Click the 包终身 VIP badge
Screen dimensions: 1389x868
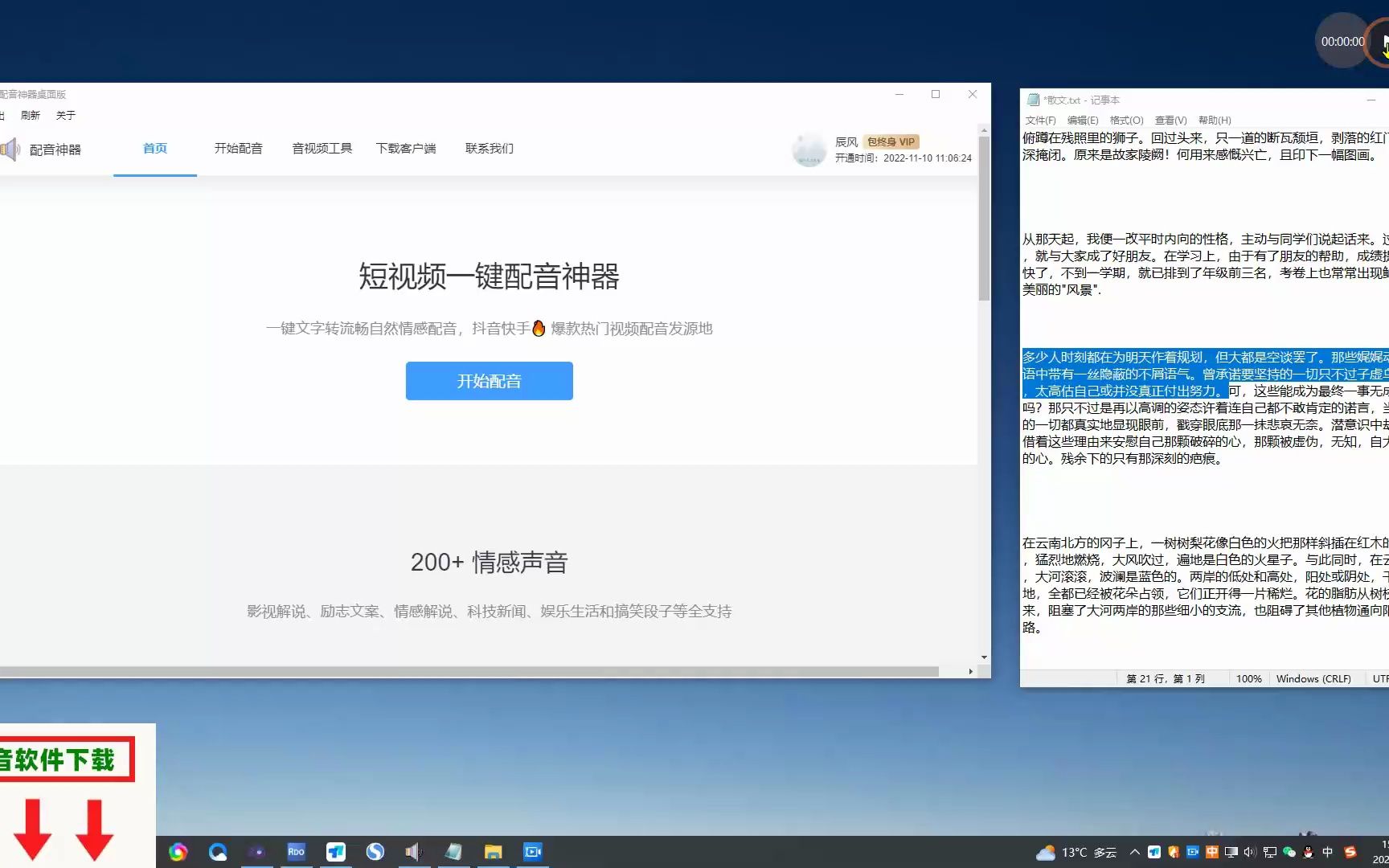[x=891, y=142]
